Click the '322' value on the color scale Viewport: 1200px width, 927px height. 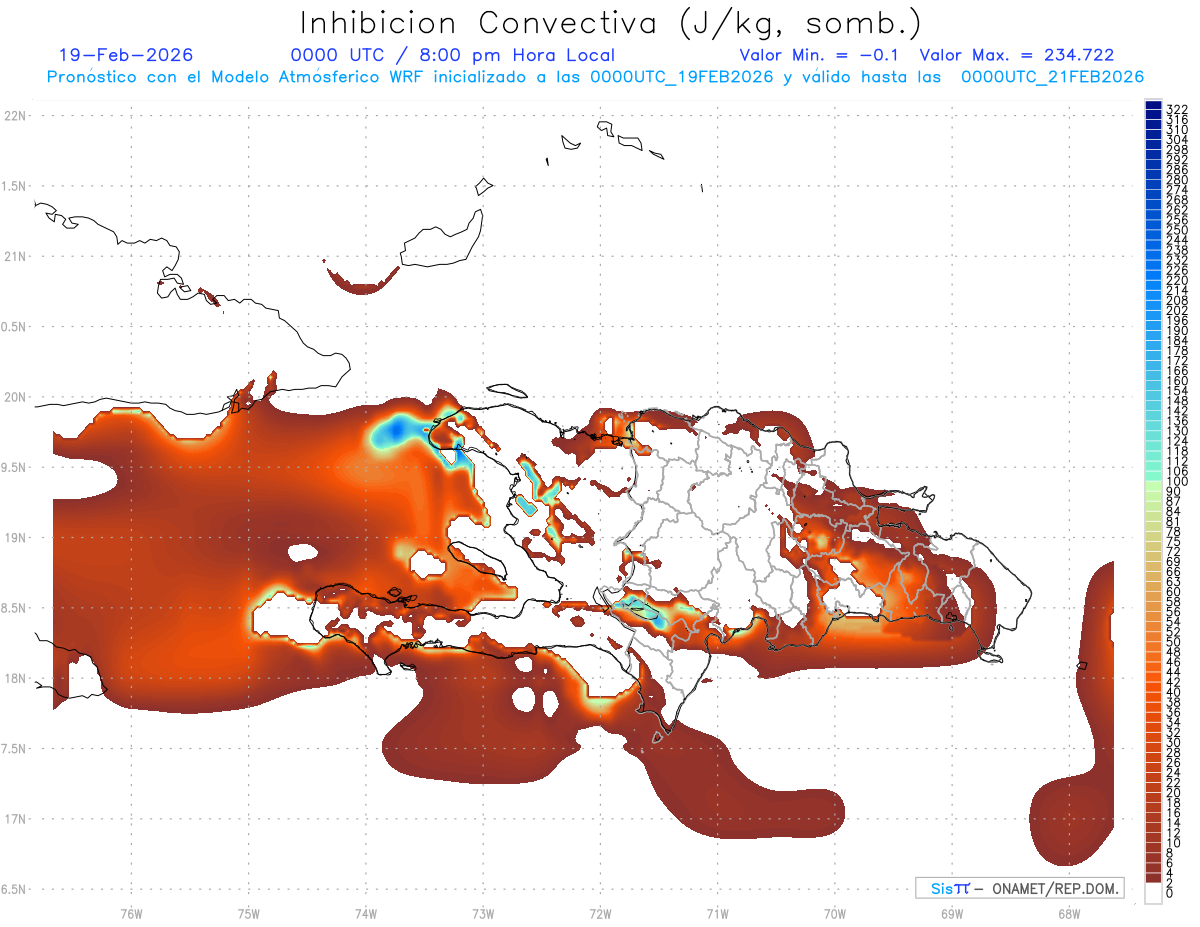pyautogui.click(x=1176, y=108)
